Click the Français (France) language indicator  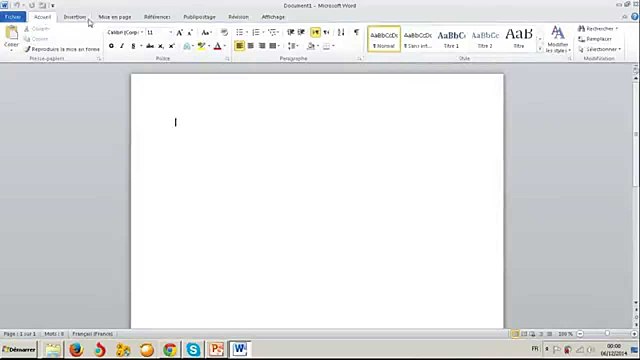(x=93, y=334)
